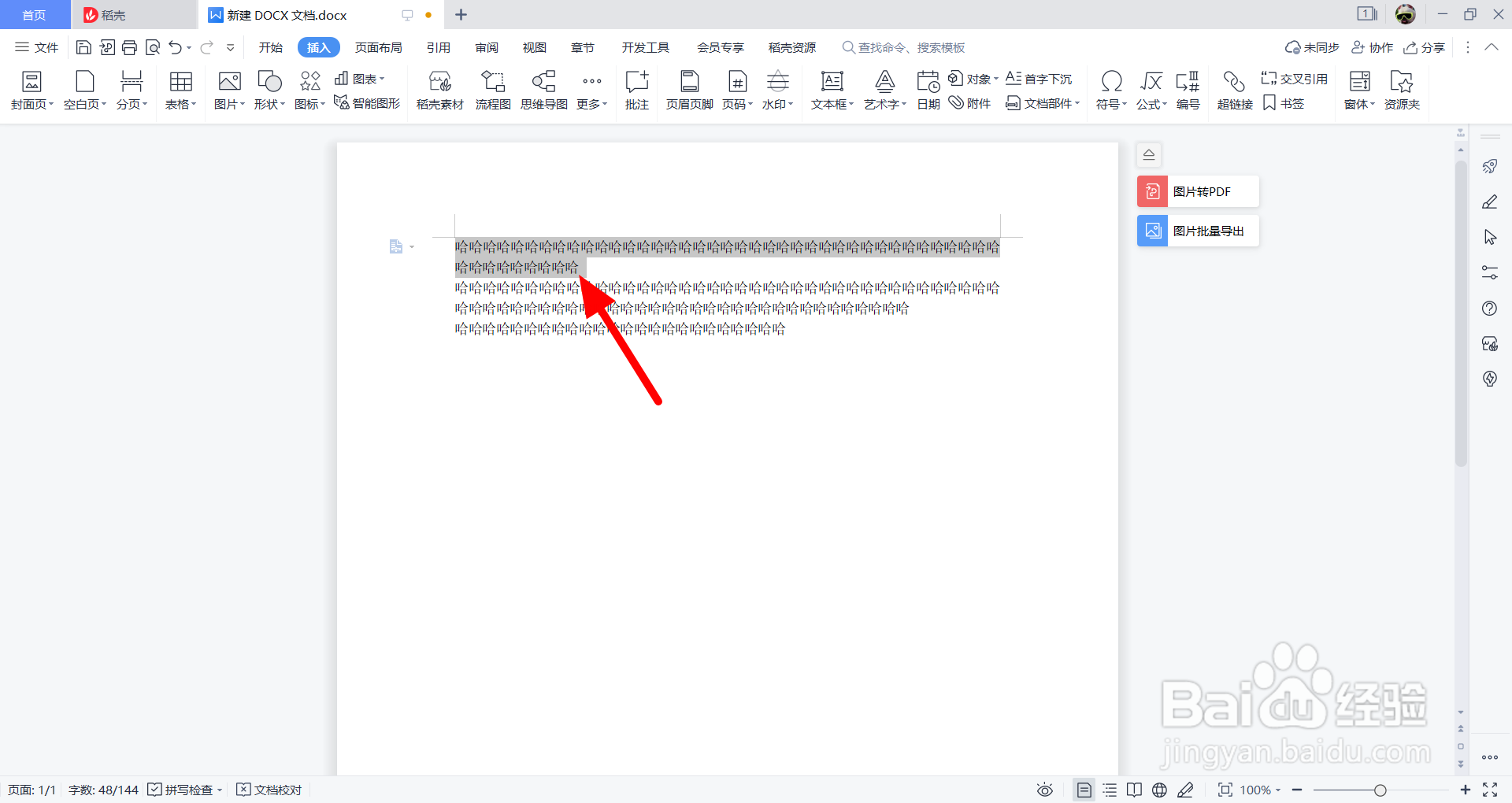Insert a 流程图 flowchart

pos(493,90)
